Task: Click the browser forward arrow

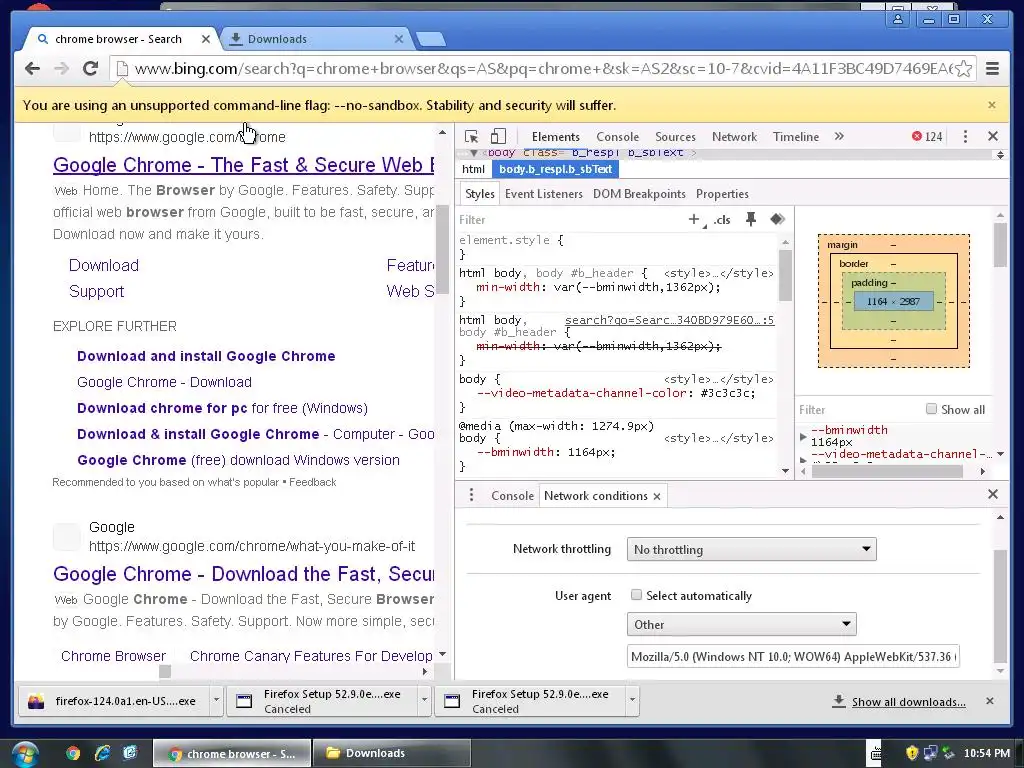Action: pos(61,69)
